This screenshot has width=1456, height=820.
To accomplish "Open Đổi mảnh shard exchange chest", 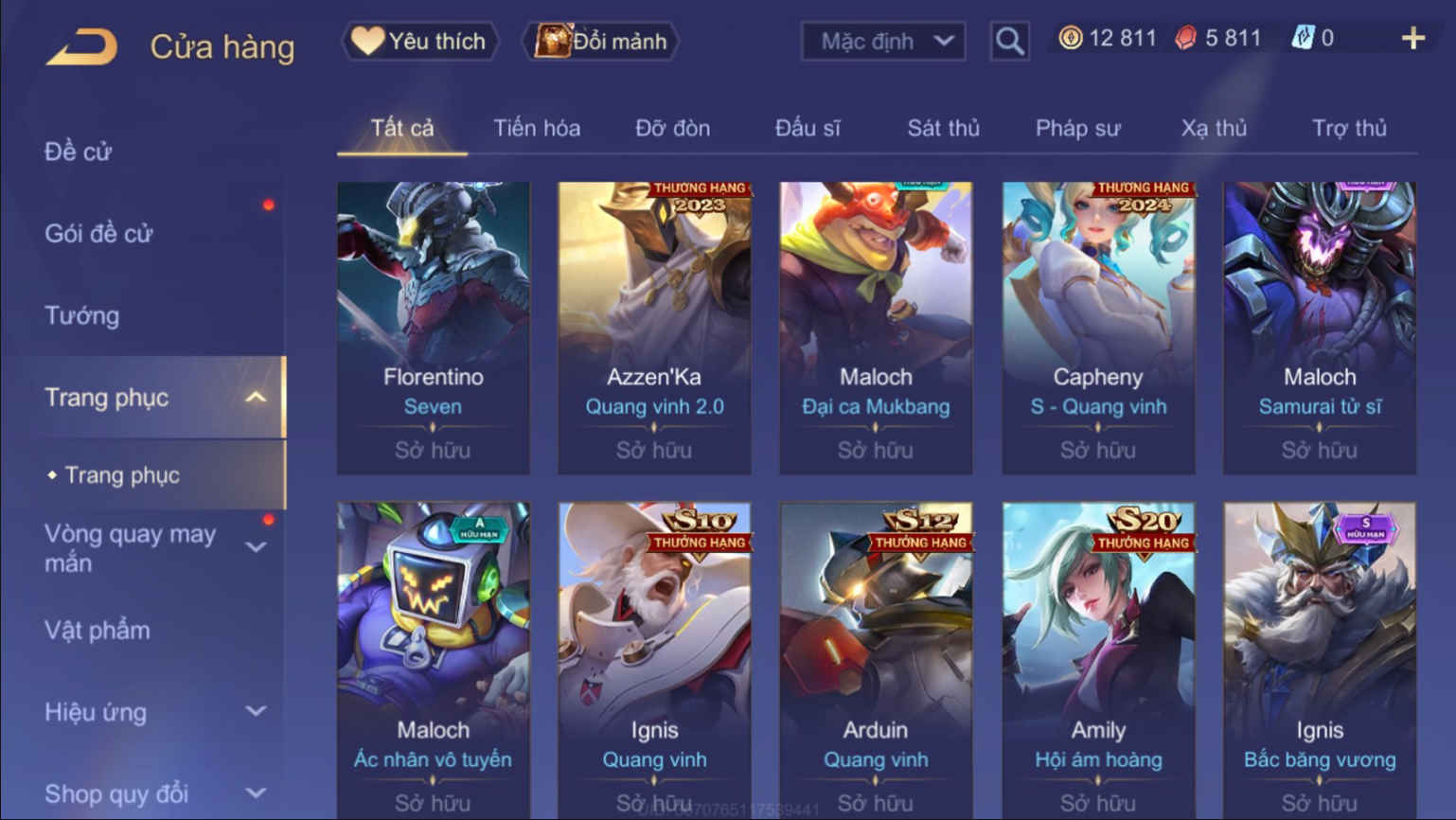I will pyautogui.click(x=600, y=41).
